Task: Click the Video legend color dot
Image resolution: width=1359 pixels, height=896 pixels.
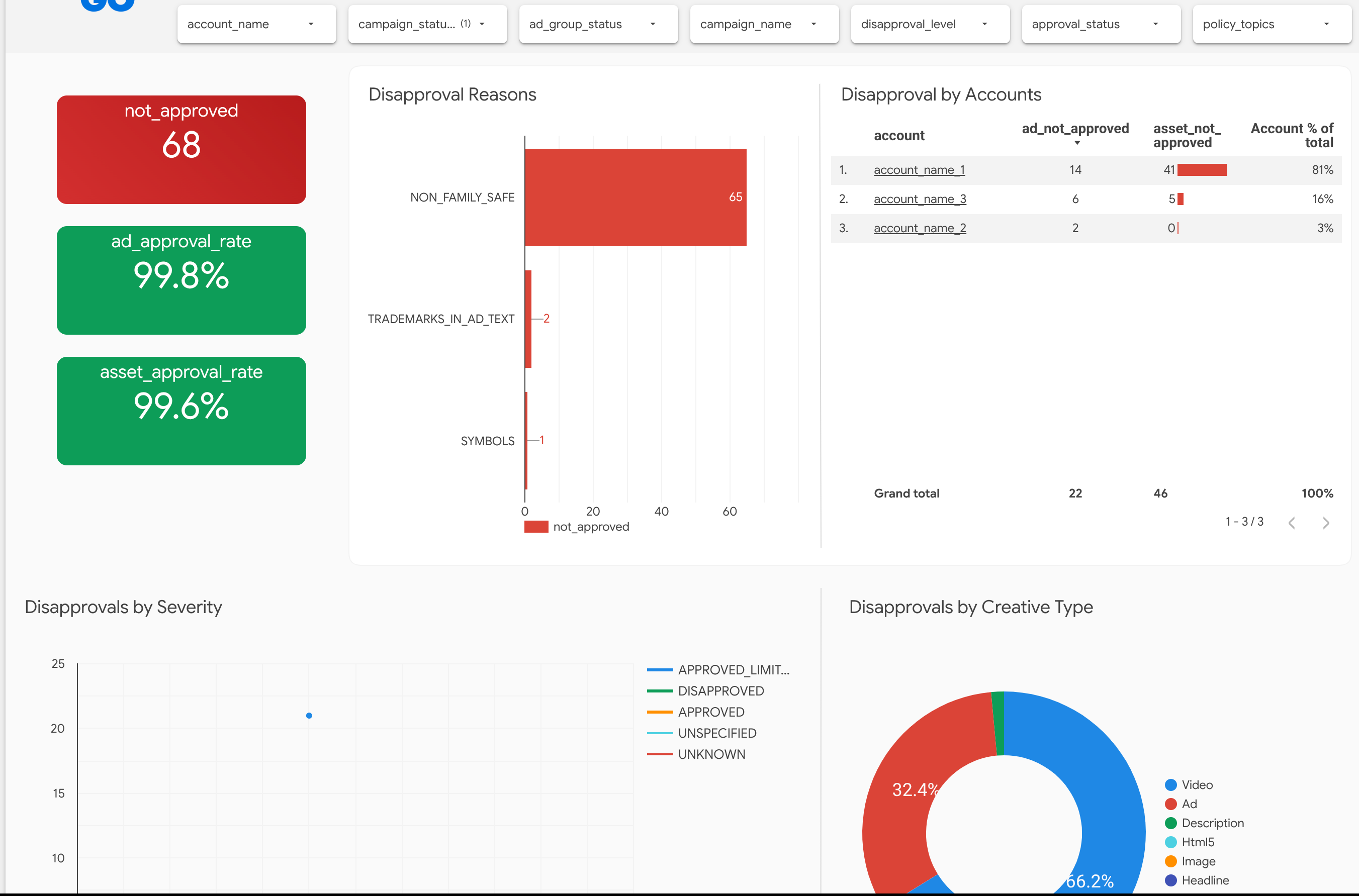Action: [x=1170, y=785]
